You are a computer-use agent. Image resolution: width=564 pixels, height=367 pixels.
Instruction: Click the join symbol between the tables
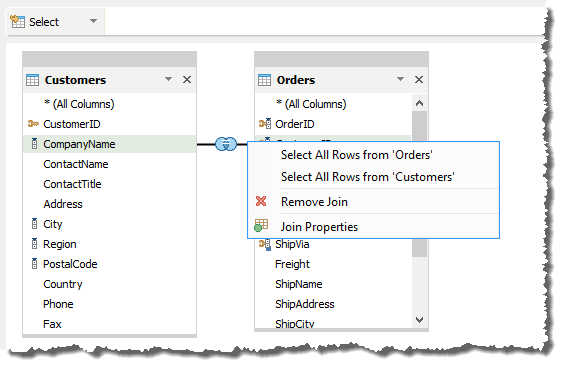[226, 144]
